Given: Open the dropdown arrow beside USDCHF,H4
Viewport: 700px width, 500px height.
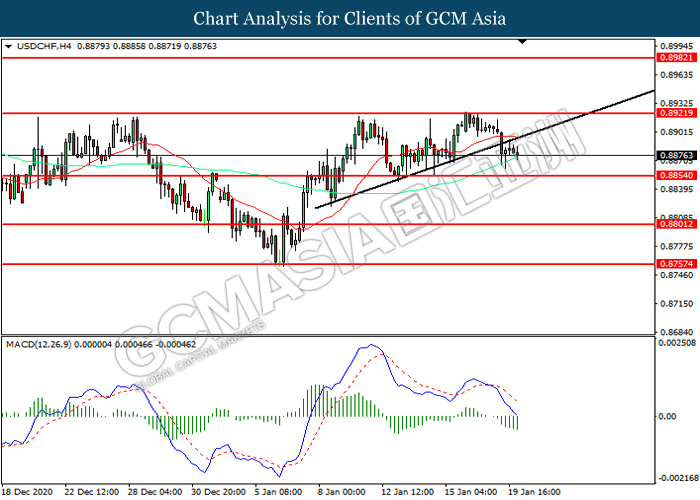Looking at the screenshot, I should (8, 46).
